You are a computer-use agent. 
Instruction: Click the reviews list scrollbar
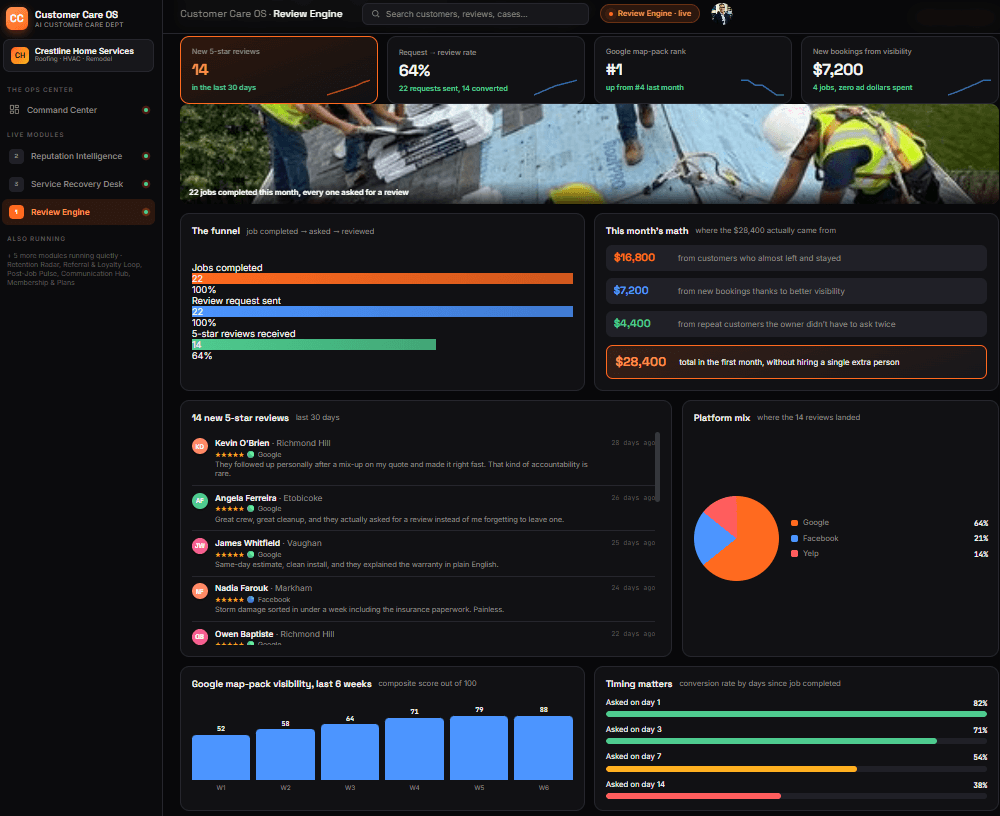(x=657, y=467)
